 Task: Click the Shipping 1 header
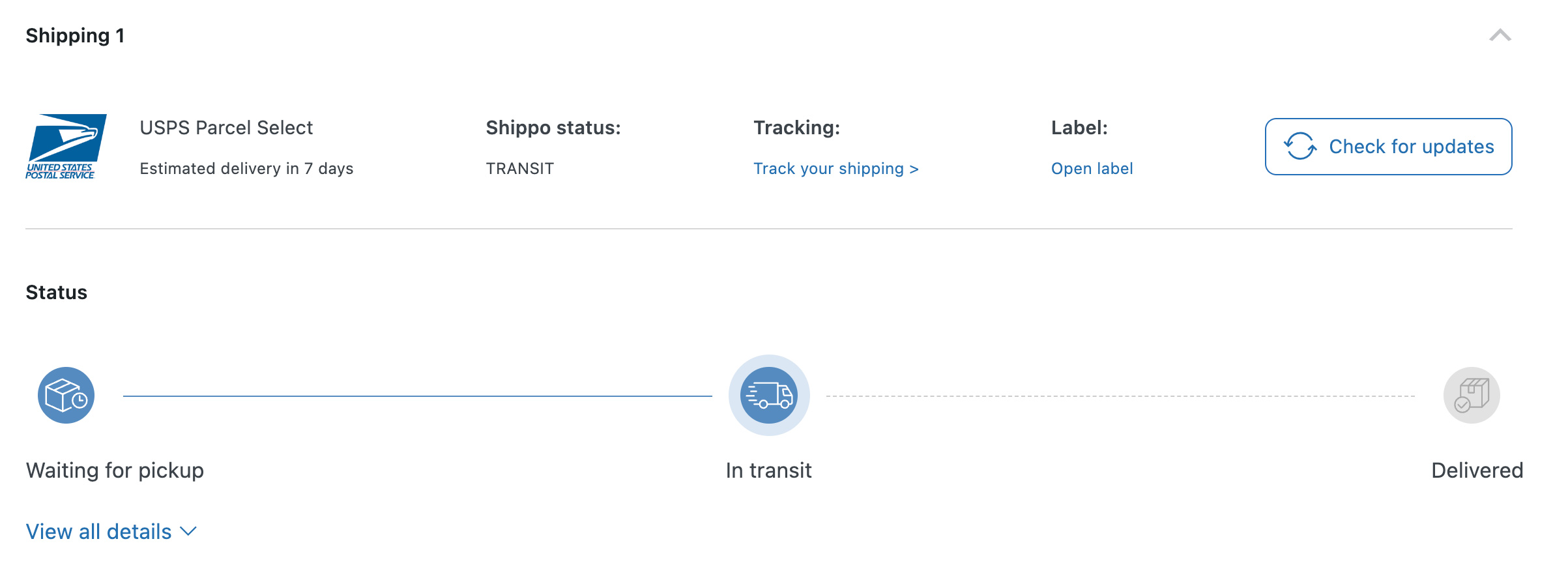tap(74, 35)
